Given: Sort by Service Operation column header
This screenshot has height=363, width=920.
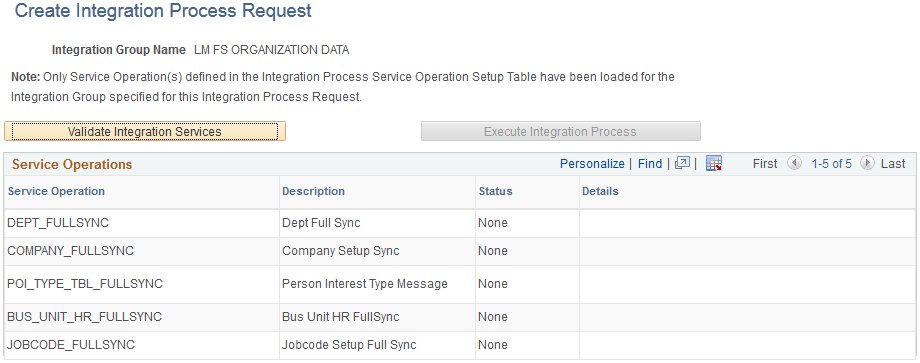Looking at the screenshot, I should [x=56, y=191].
